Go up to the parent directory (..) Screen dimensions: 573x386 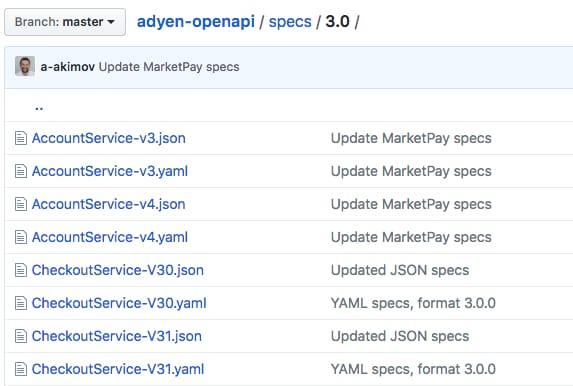click(39, 107)
